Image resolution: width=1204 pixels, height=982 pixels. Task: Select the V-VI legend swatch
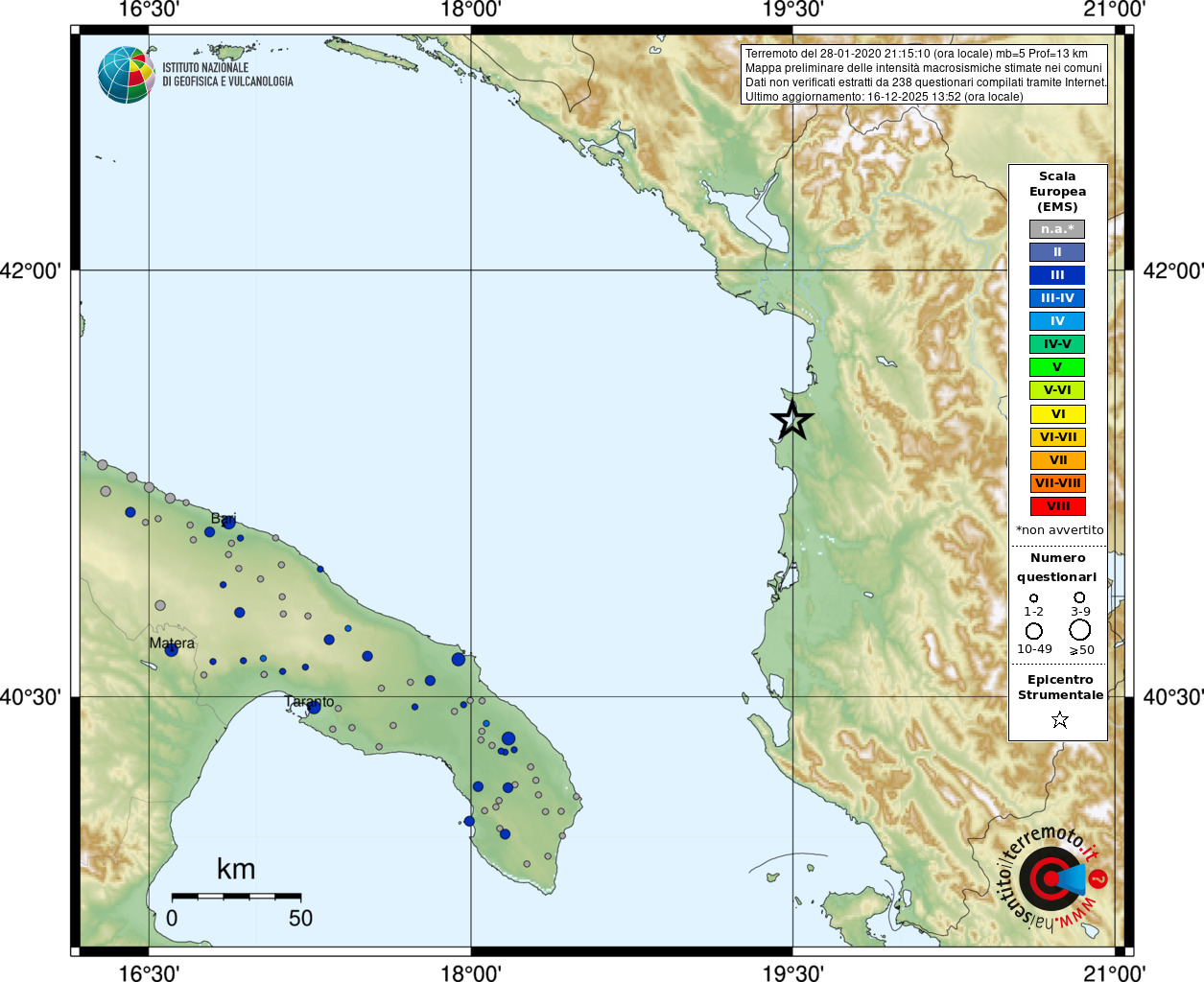pyautogui.click(x=1057, y=390)
